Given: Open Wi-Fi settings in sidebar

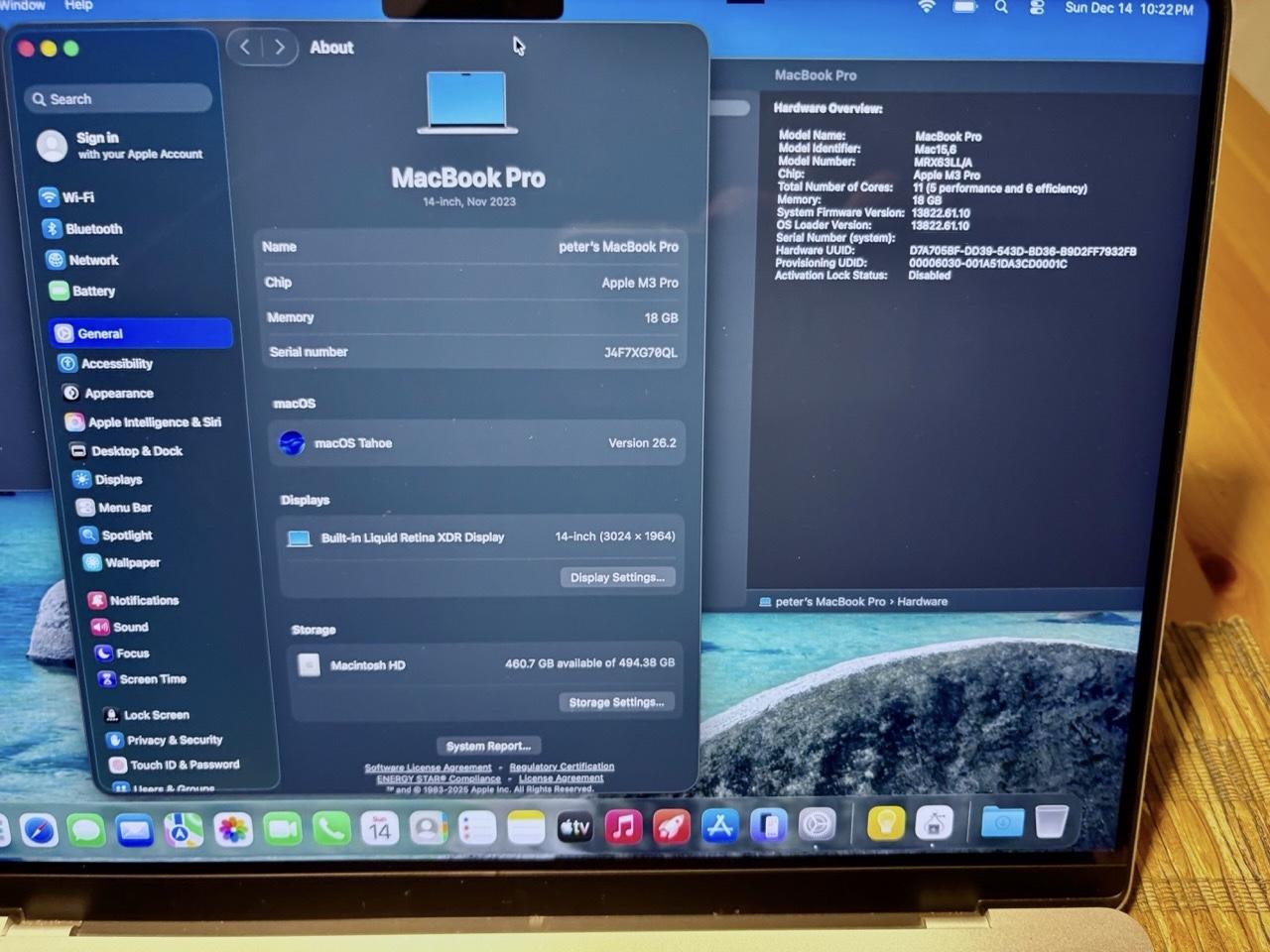Looking at the screenshot, I should click(77, 197).
